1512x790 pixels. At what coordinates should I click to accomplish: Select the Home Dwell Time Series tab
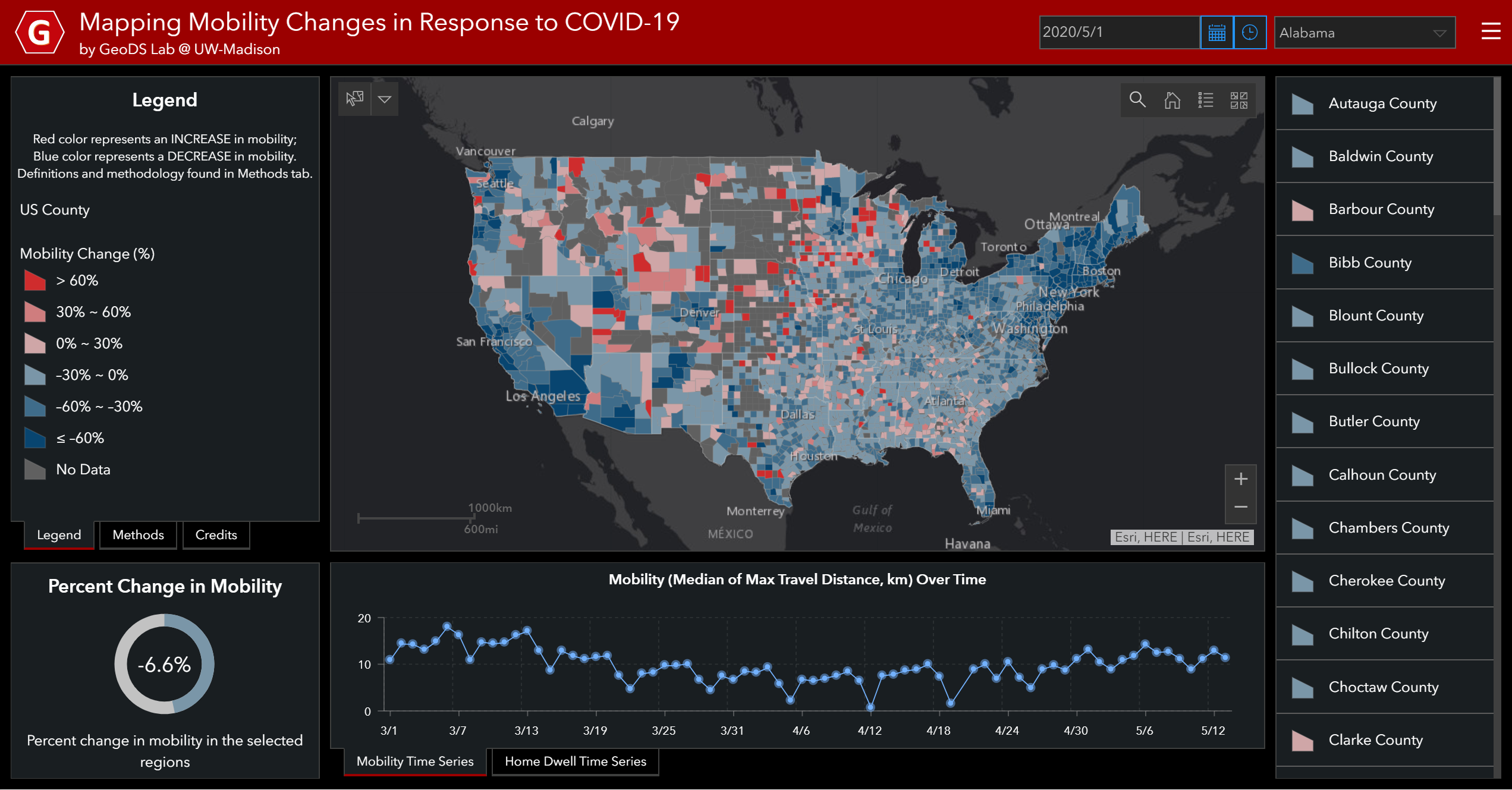click(x=576, y=761)
